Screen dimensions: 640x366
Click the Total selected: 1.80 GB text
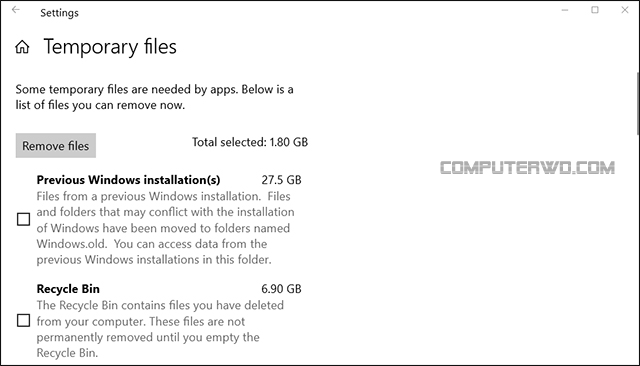[250, 142]
